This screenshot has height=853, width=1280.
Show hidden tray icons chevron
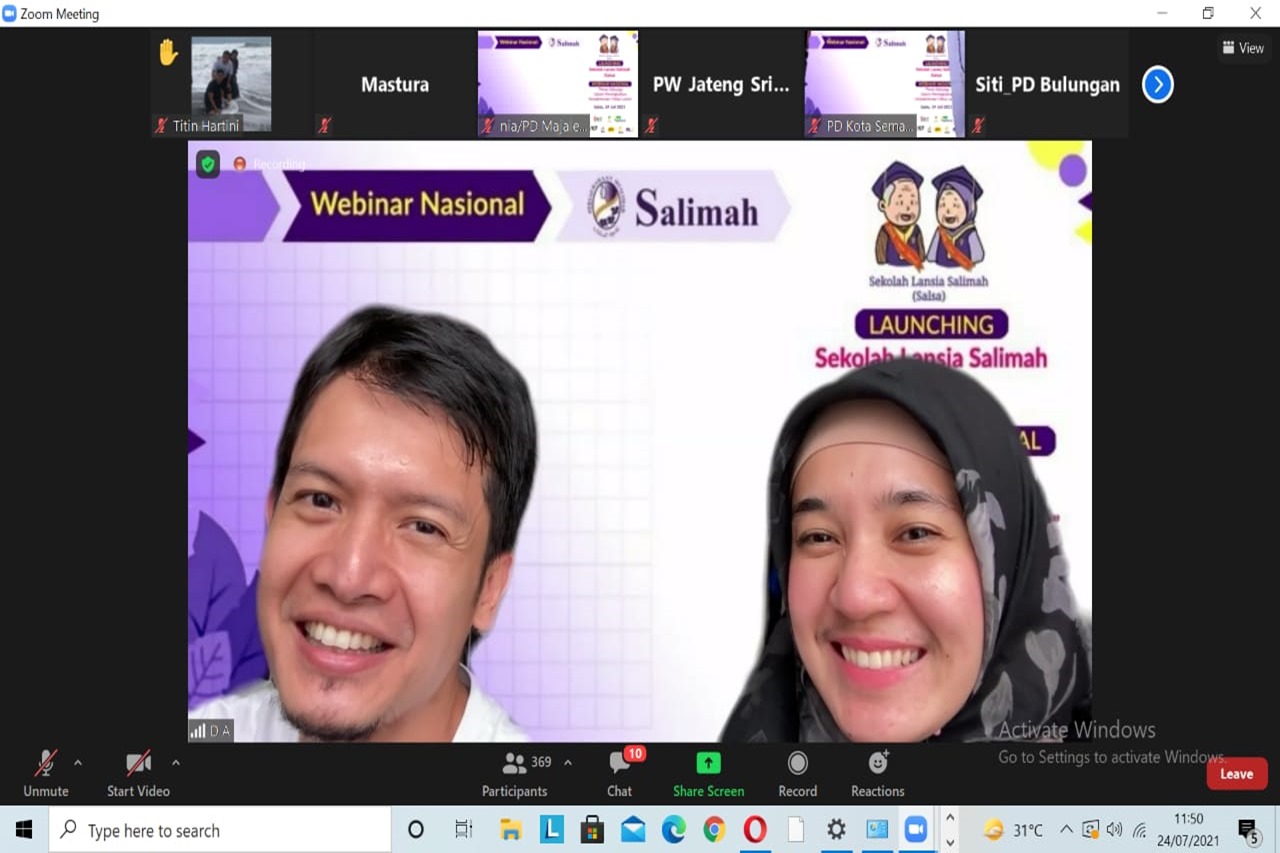coord(1066,830)
